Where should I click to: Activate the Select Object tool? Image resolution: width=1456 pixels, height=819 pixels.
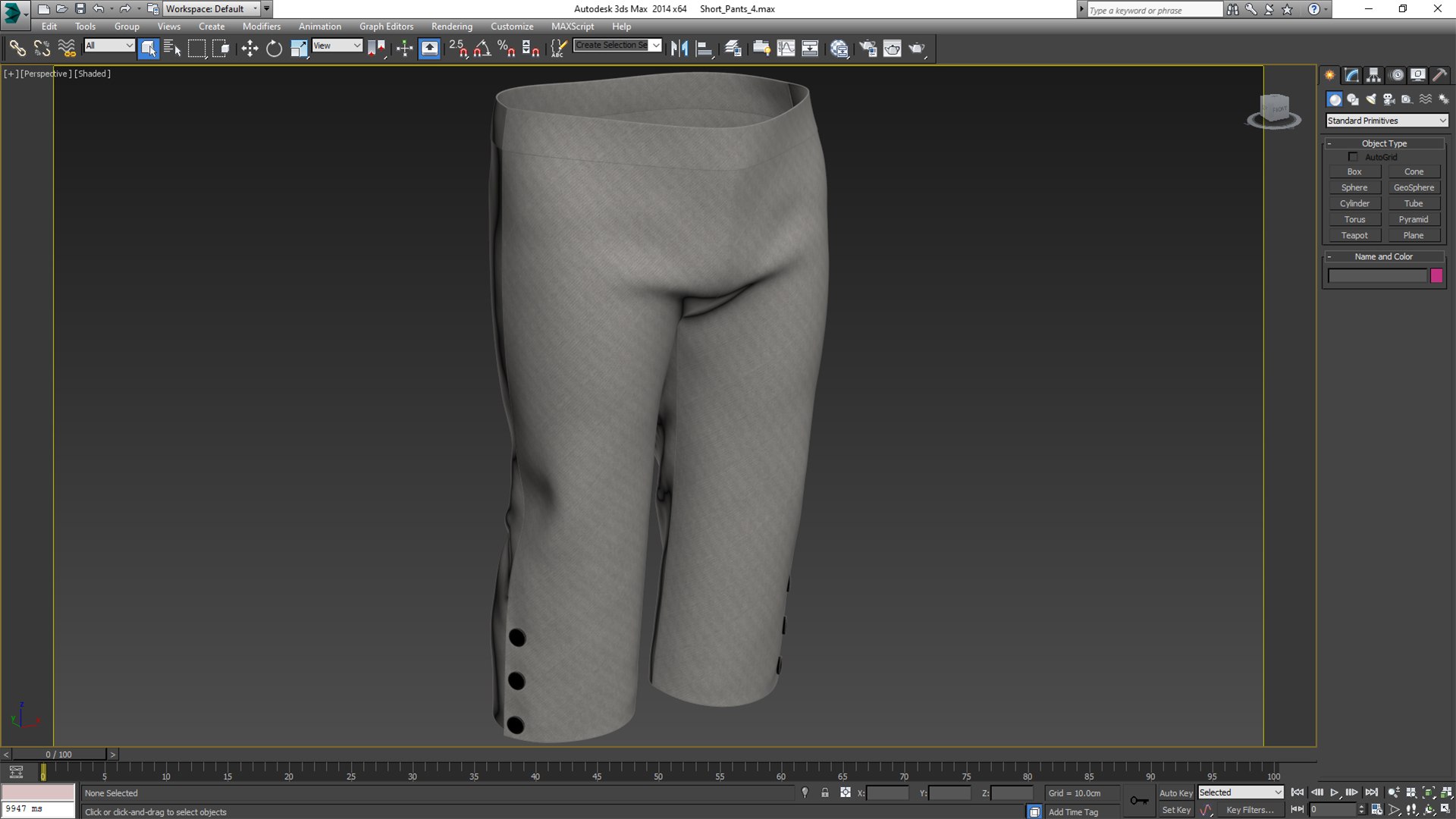pyautogui.click(x=149, y=49)
